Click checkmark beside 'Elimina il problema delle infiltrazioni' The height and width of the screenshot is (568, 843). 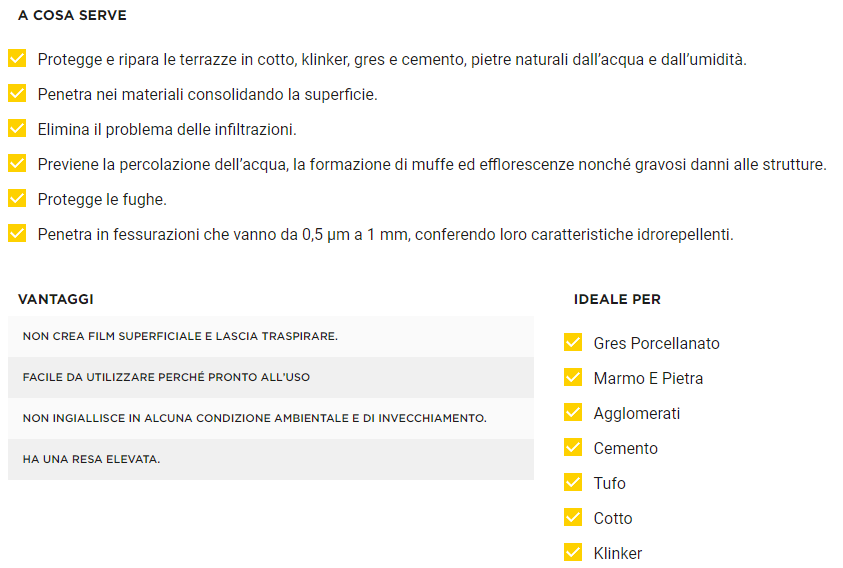tap(17, 129)
